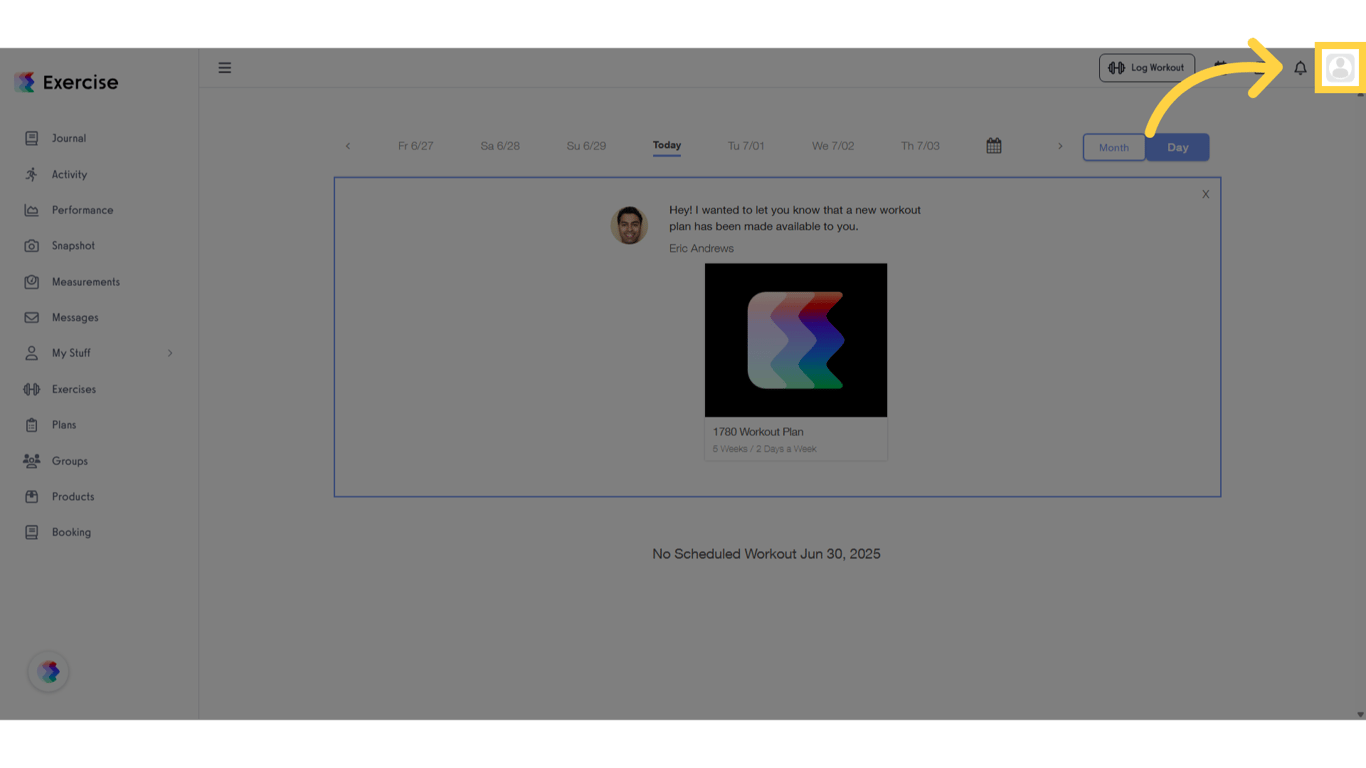The image size is (1366, 768).
Task: Open the Performance chart icon
Action: 33,210
